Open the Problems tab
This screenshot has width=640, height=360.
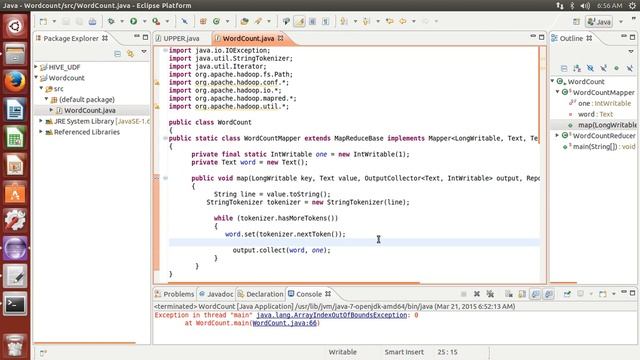pos(174,294)
